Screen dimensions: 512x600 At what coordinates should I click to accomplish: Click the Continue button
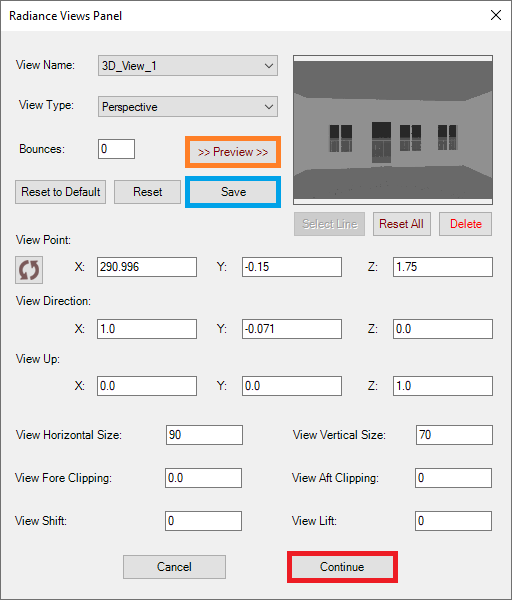coord(342,567)
